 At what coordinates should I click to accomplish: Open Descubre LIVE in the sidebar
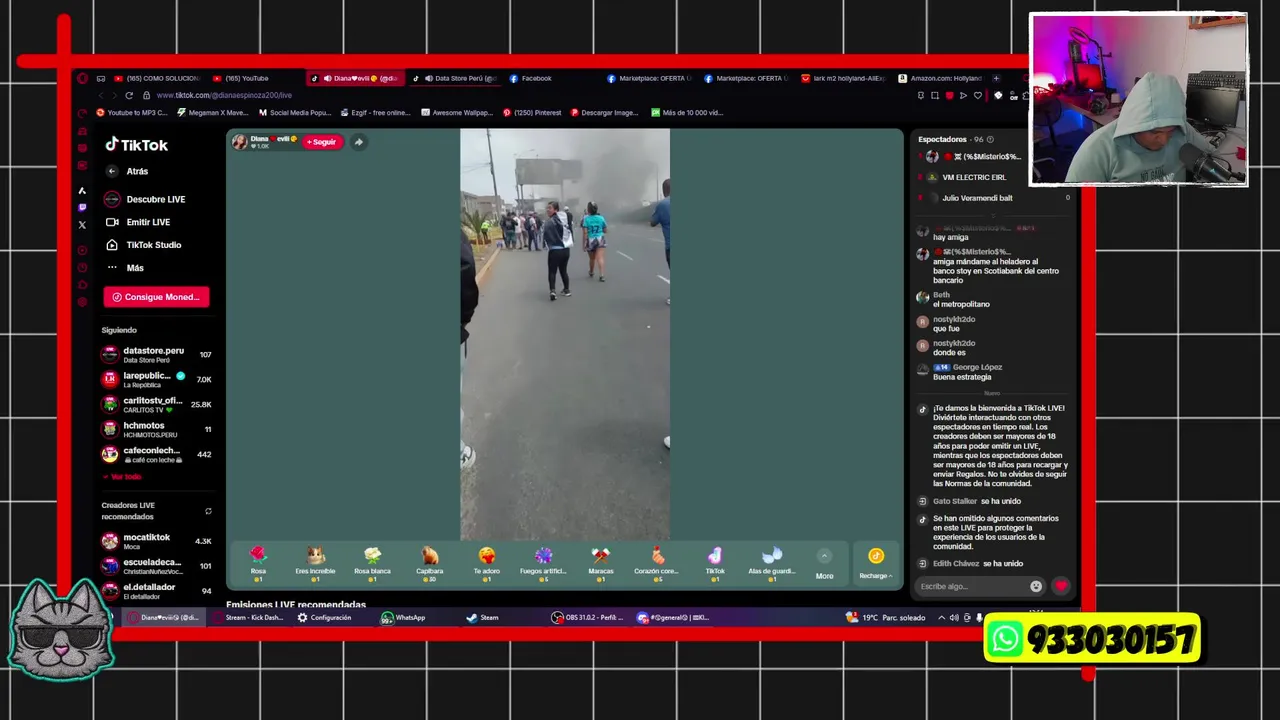coord(146,199)
